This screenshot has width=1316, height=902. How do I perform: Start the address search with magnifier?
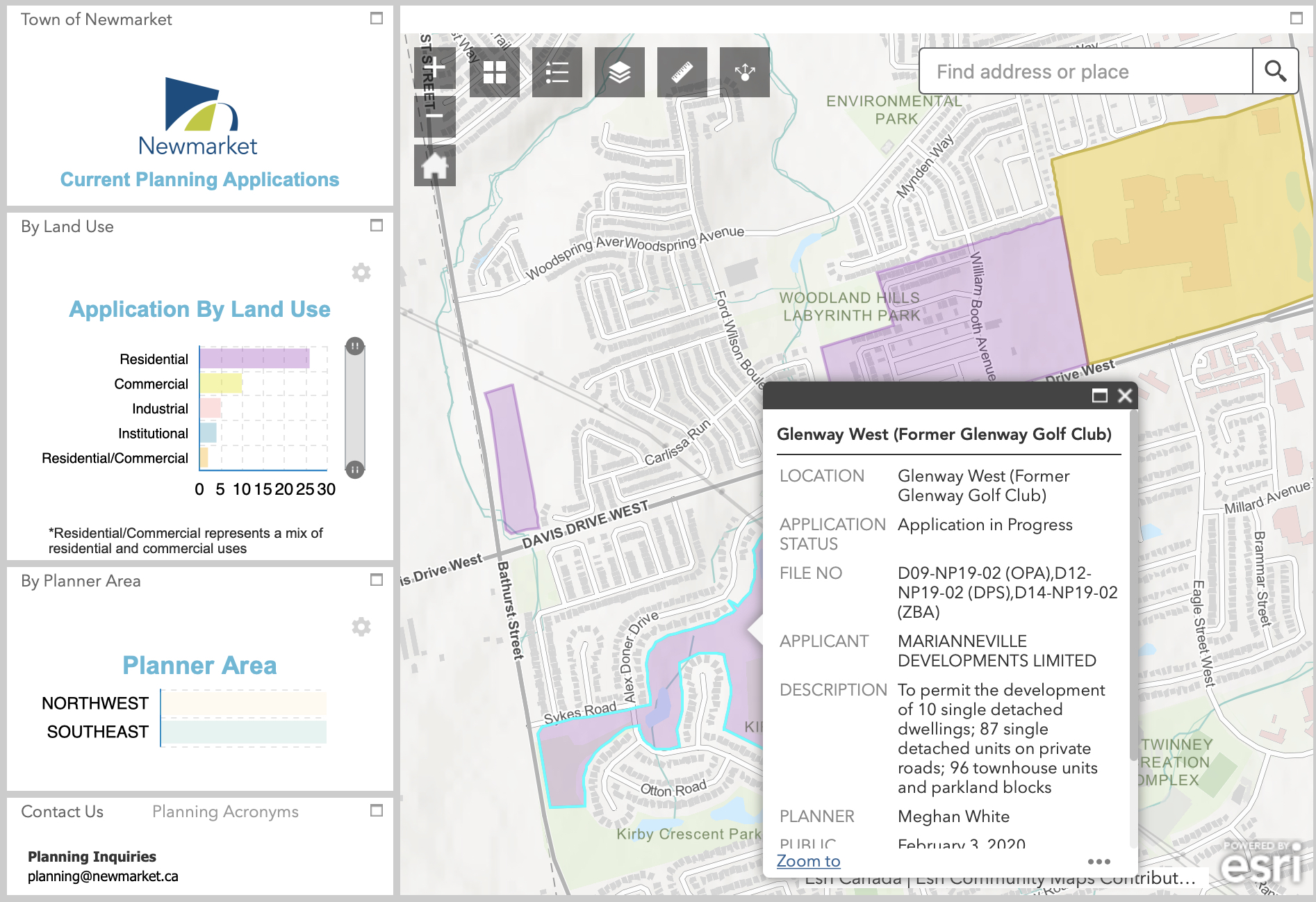pyautogui.click(x=1275, y=71)
